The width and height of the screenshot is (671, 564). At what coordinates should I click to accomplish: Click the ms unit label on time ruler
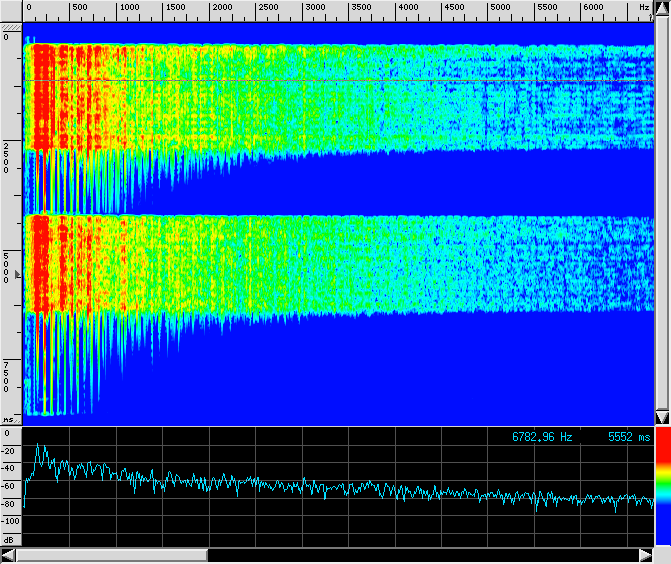click(9, 419)
